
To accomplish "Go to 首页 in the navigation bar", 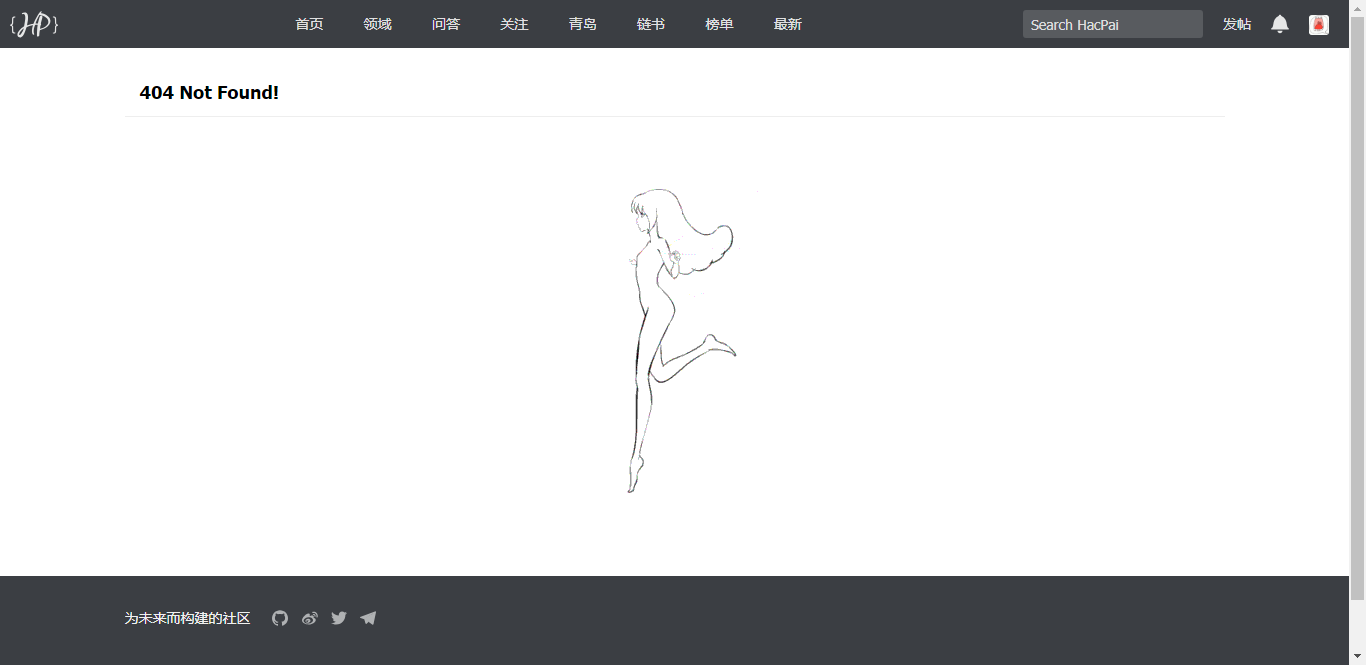I will [309, 24].
